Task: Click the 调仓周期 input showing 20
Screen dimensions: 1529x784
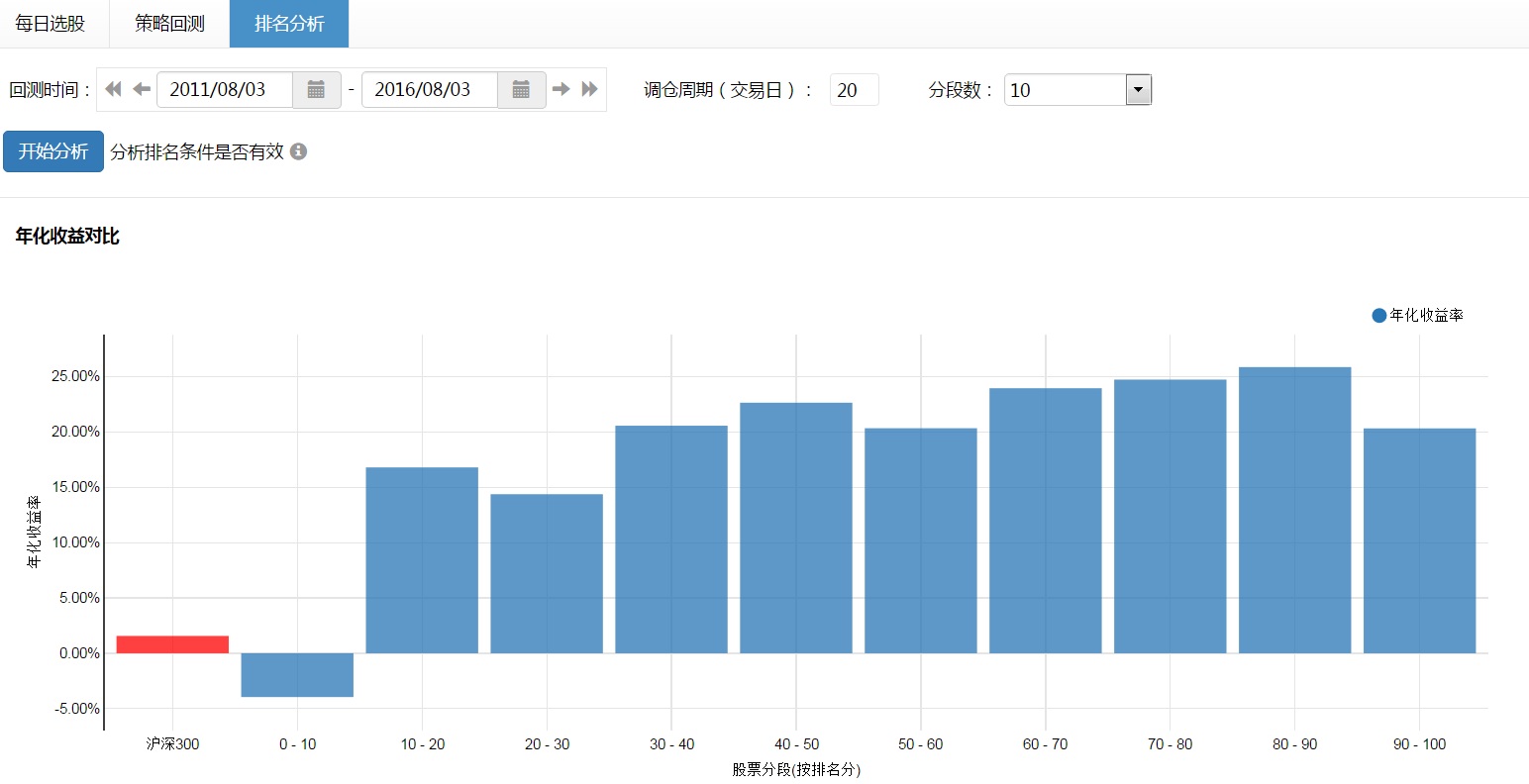Action: tap(854, 90)
